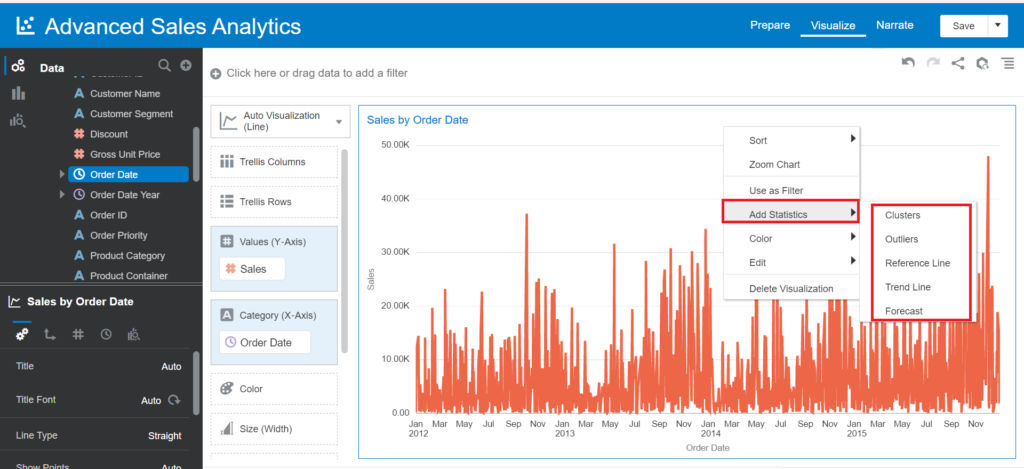Click the Values (Y-Axis) hash icon

coord(227,242)
